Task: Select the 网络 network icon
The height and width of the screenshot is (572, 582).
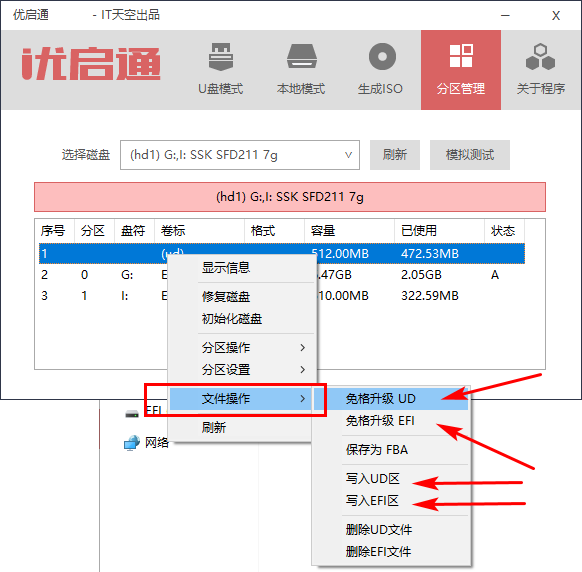Action: 131,442
